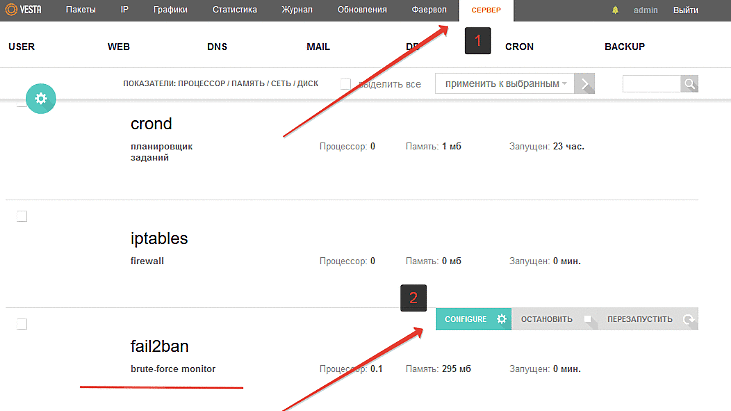The image size is (731, 411).
Task: Check the iptables service checkbox
Action: [x=22, y=216]
